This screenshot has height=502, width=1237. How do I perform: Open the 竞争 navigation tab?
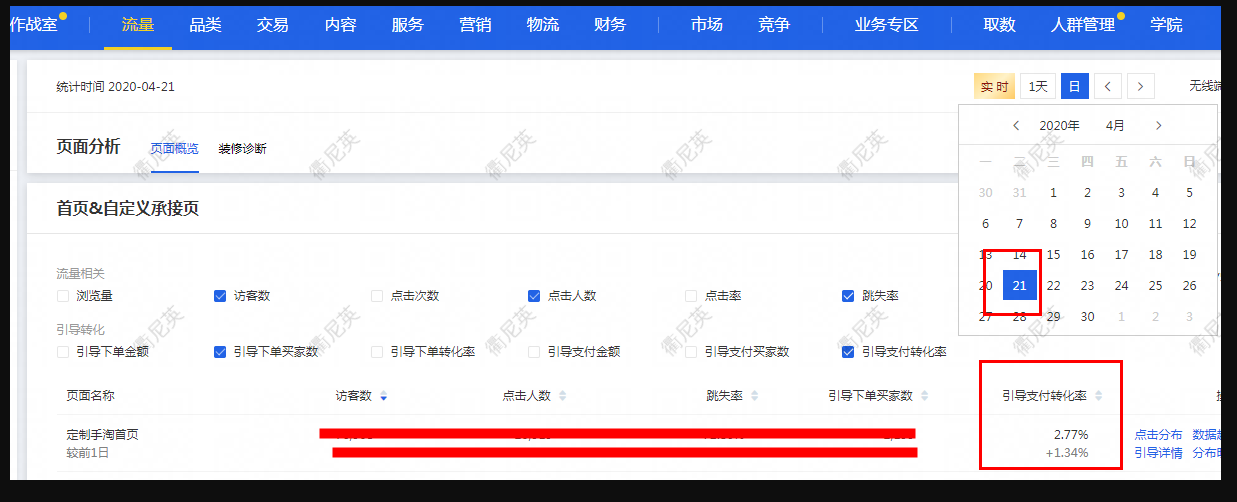pos(774,26)
